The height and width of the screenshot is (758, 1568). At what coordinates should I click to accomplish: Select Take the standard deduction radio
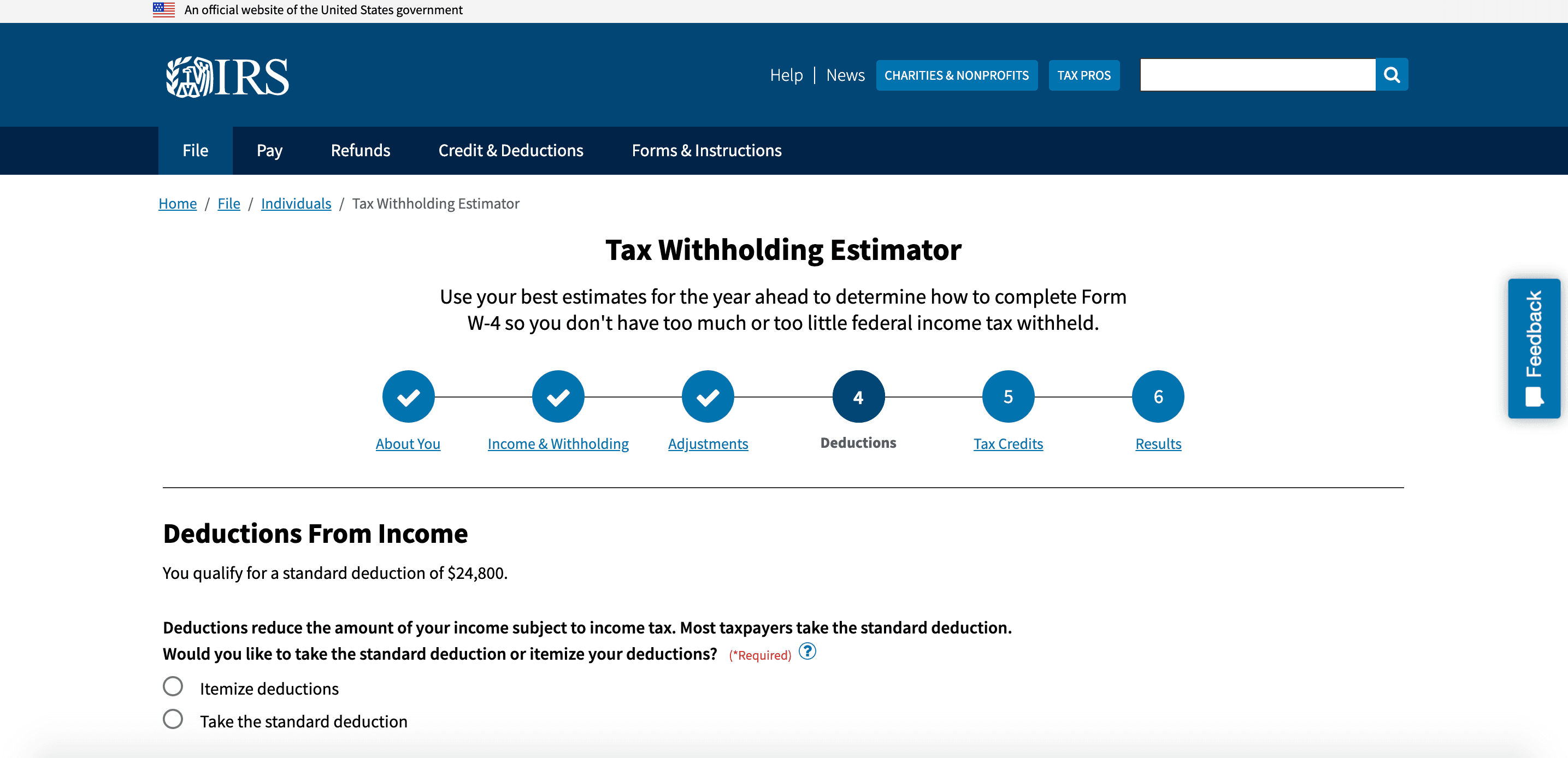(x=173, y=719)
